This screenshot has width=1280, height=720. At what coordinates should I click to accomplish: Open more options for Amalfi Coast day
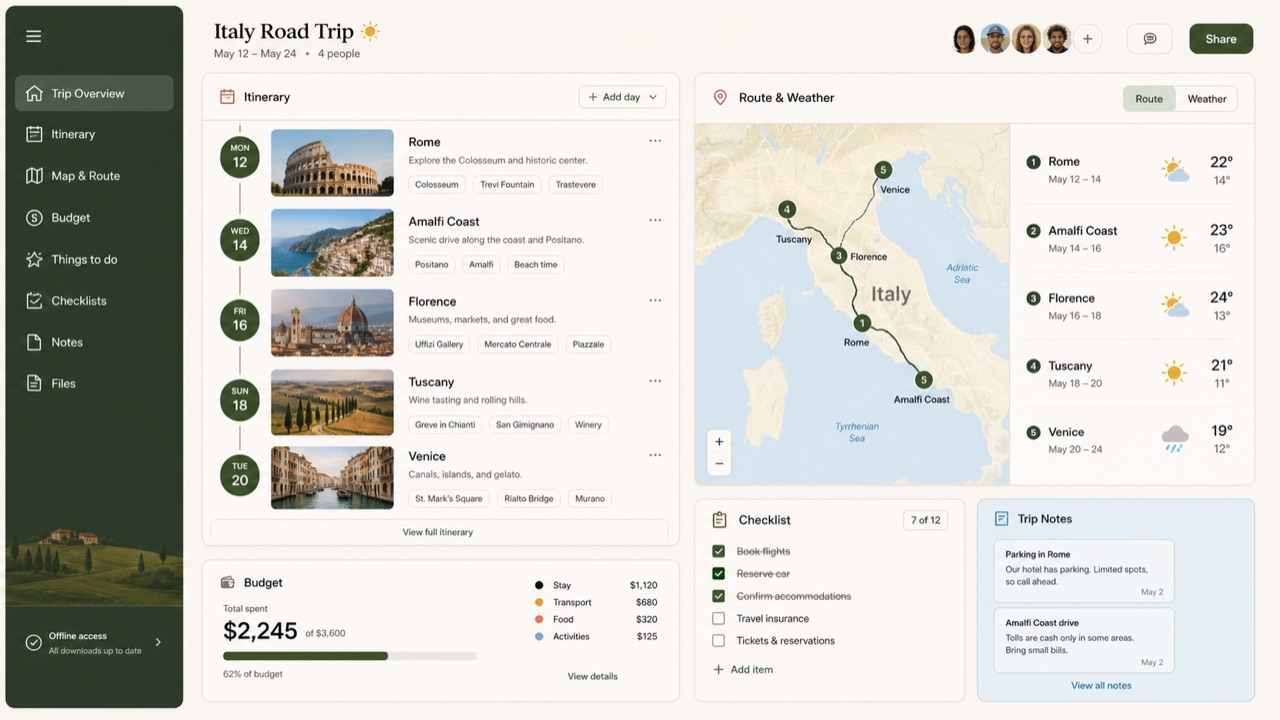coord(655,220)
